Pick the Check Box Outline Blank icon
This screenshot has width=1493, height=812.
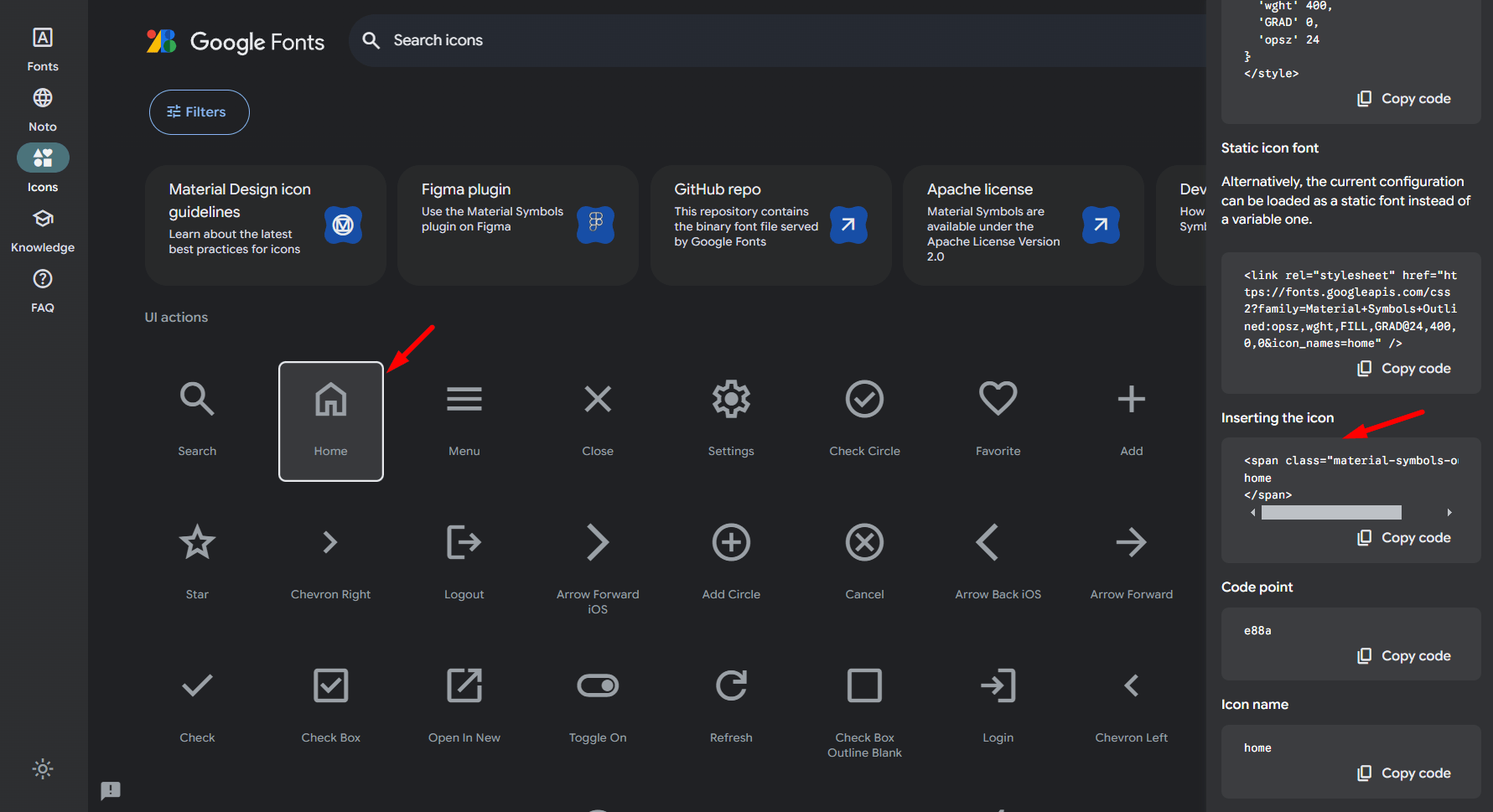(864, 707)
